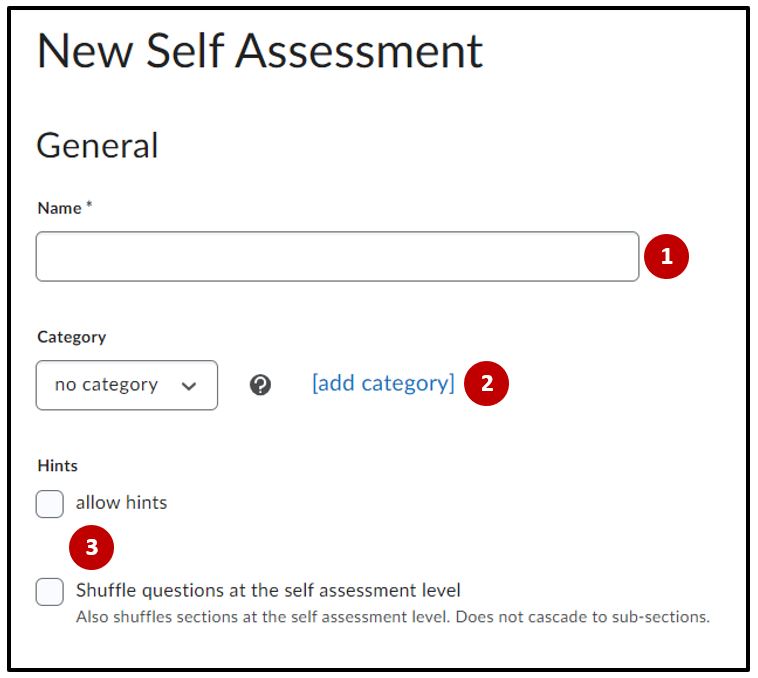Click the 'General' section heading

[x=97, y=146]
